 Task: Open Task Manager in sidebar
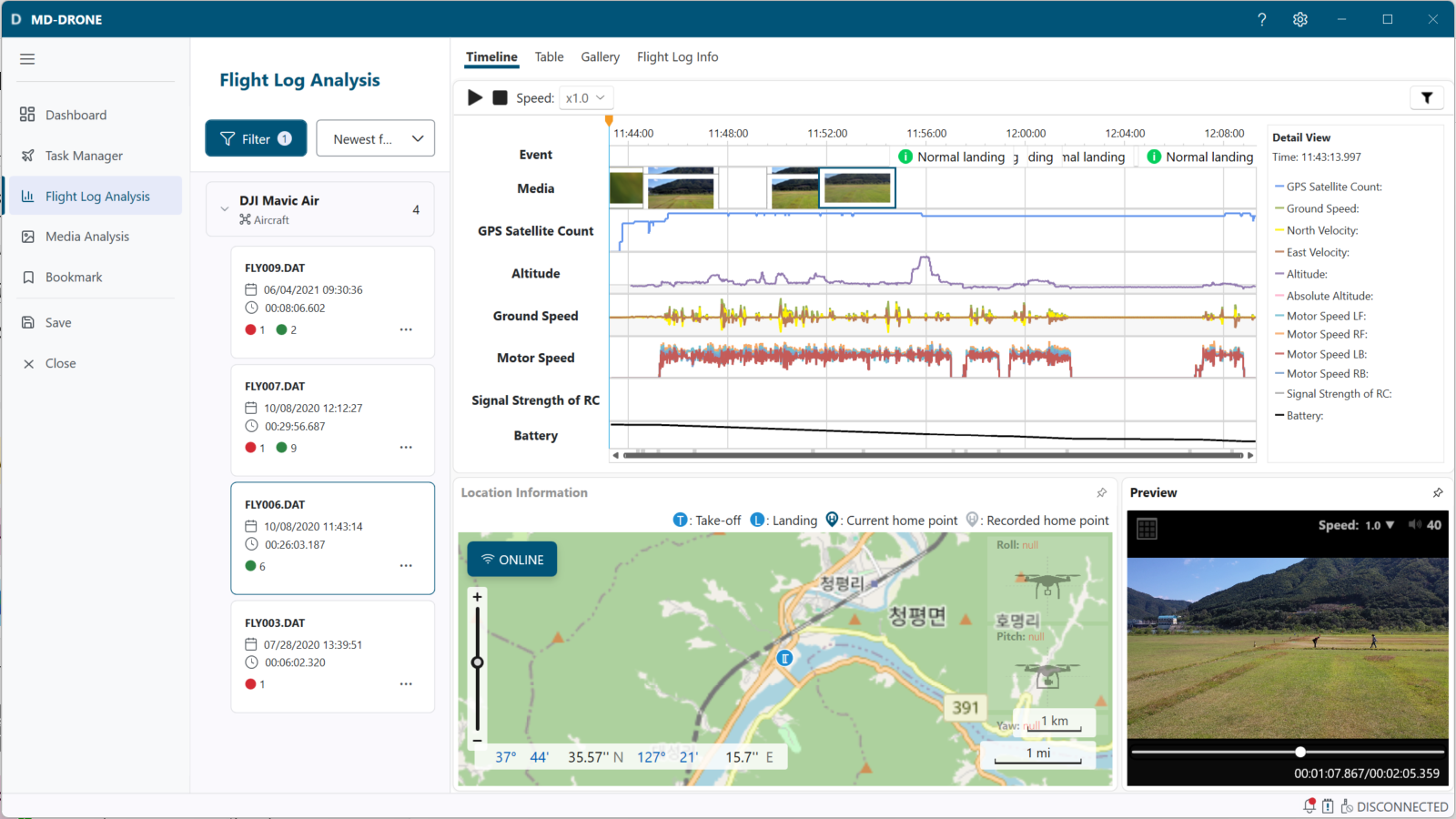[x=96, y=156]
